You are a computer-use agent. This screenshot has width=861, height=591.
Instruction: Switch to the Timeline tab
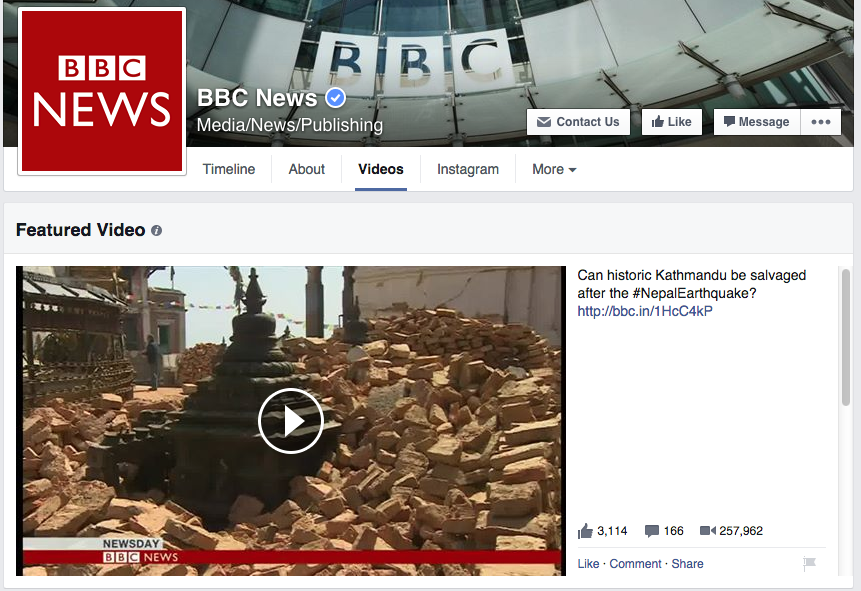[x=229, y=169]
